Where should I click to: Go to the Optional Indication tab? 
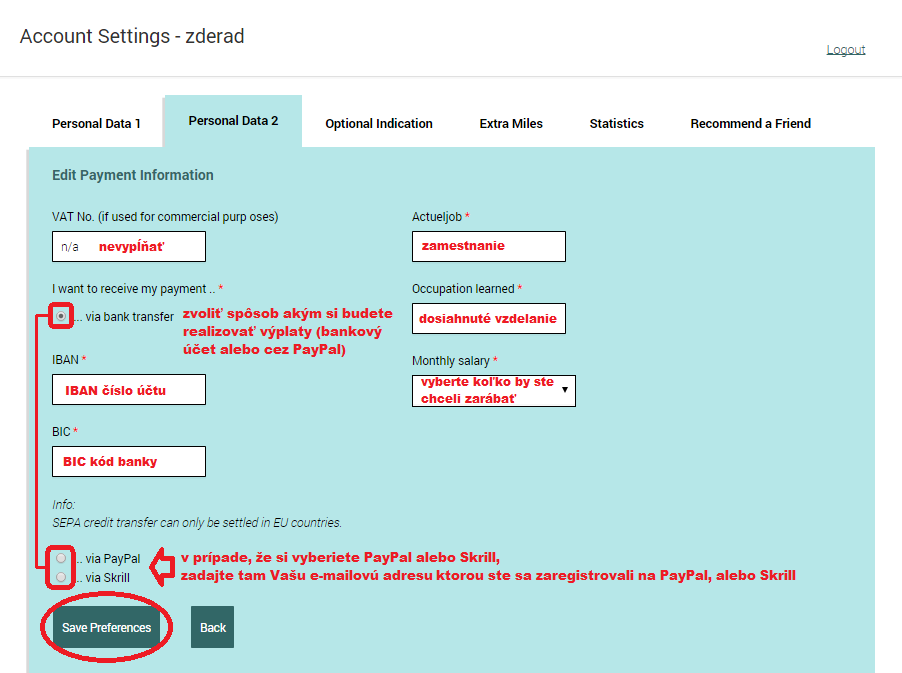click(x=379, y=124)
